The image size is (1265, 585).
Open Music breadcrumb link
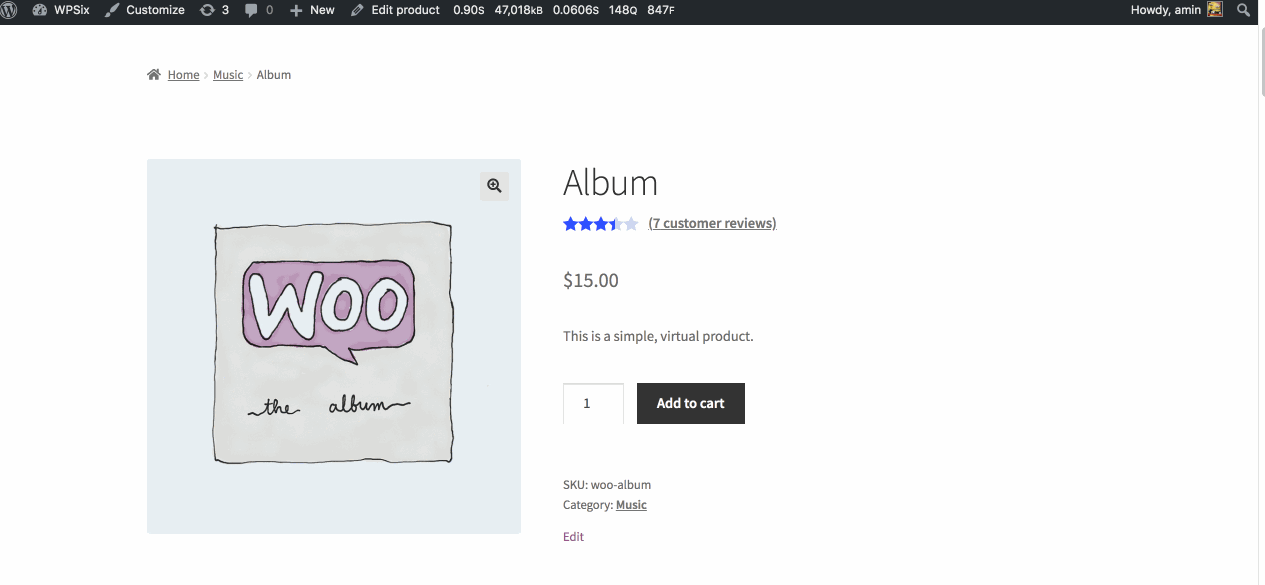click(x=228, y=75)
